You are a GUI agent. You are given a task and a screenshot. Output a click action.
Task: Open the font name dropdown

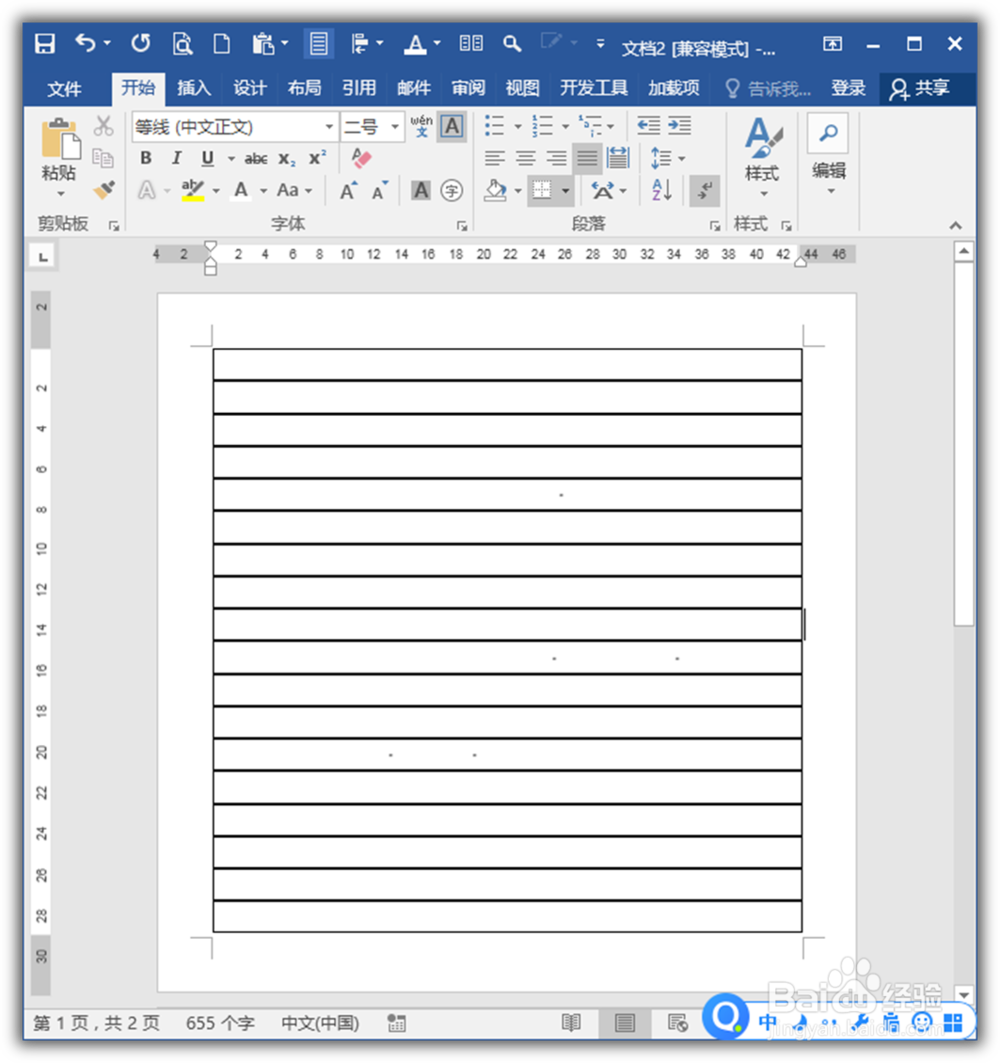point(329,127)
